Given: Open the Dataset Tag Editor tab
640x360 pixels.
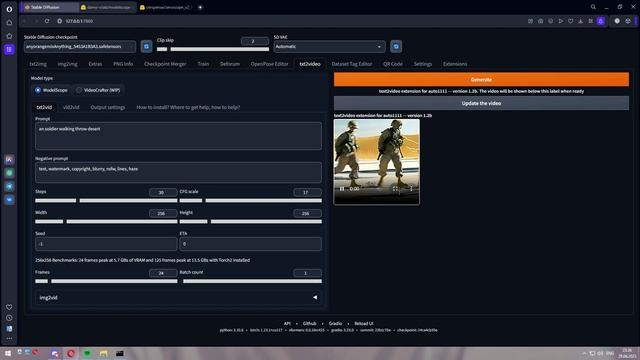Looking at the screenshot, I should 352,64.
